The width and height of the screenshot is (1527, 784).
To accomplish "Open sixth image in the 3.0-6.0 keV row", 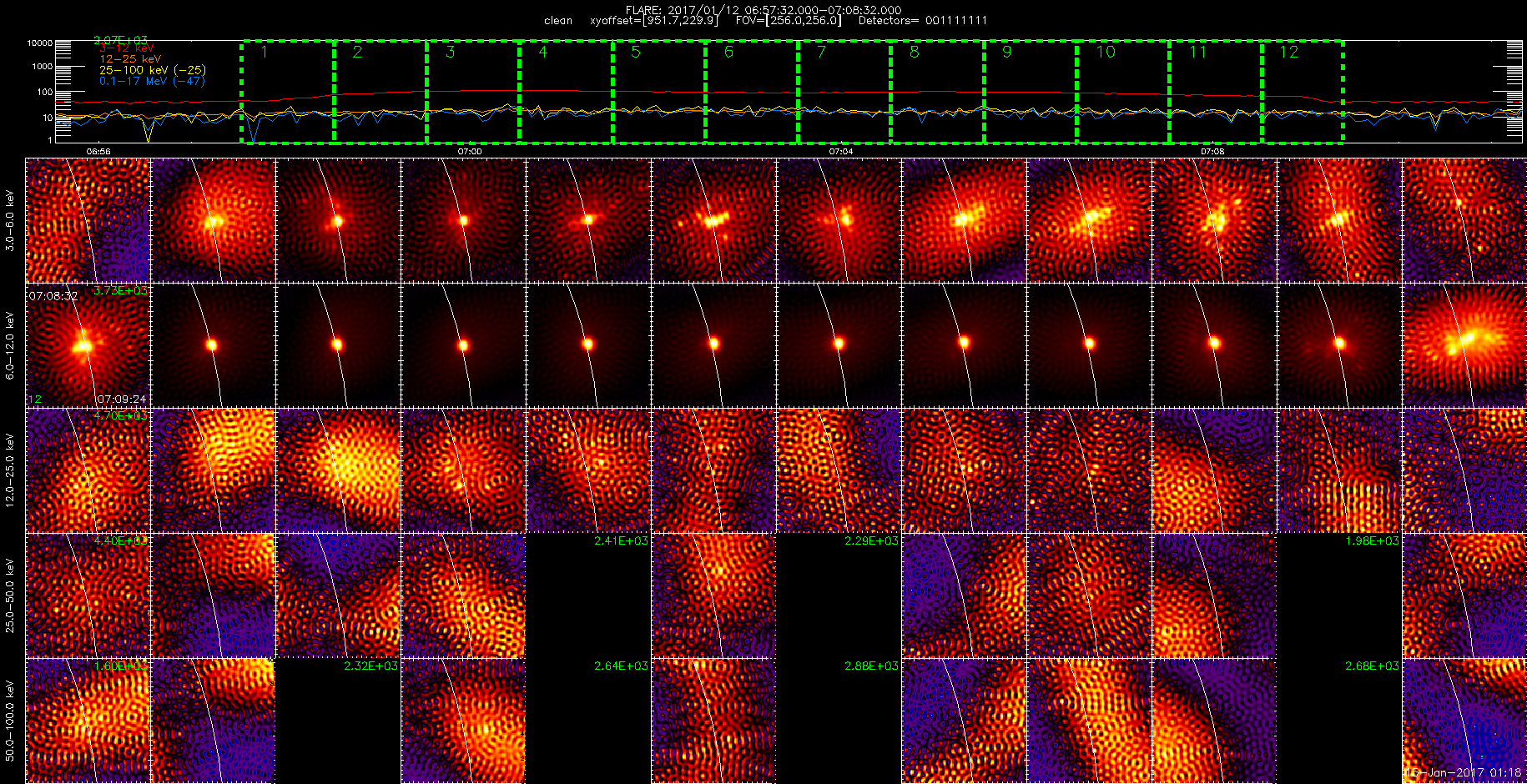I will [713, 220].
